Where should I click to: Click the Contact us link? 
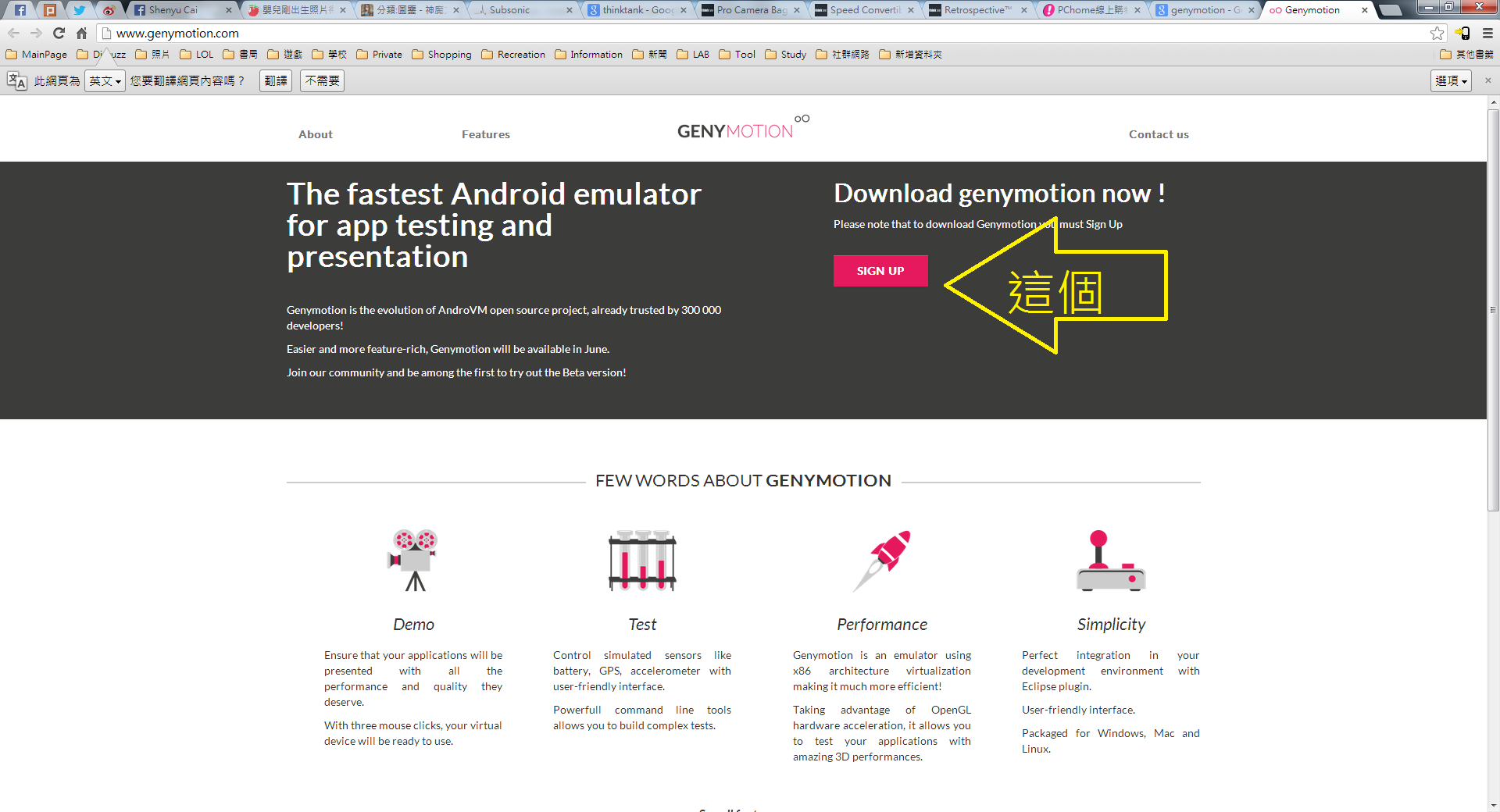click(x=1158, y=134)
